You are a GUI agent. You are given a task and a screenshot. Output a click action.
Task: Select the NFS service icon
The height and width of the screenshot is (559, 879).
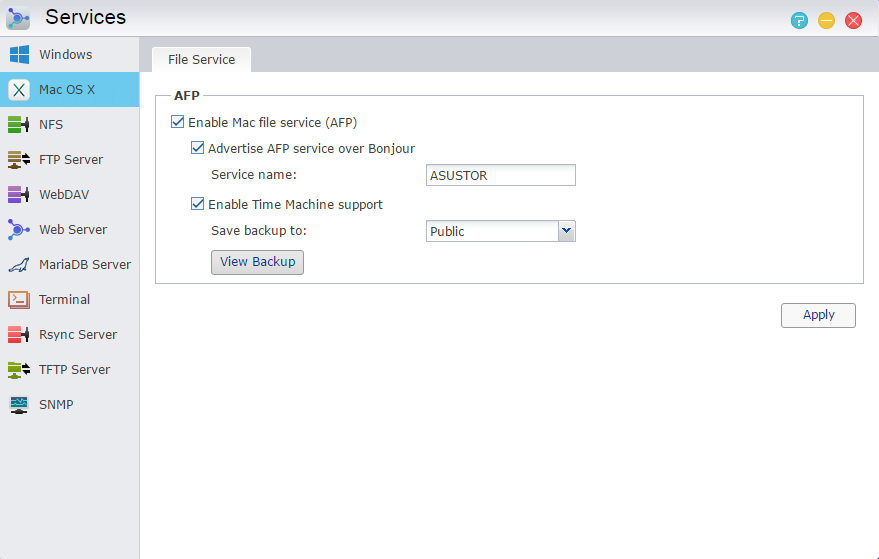[19, 125]
